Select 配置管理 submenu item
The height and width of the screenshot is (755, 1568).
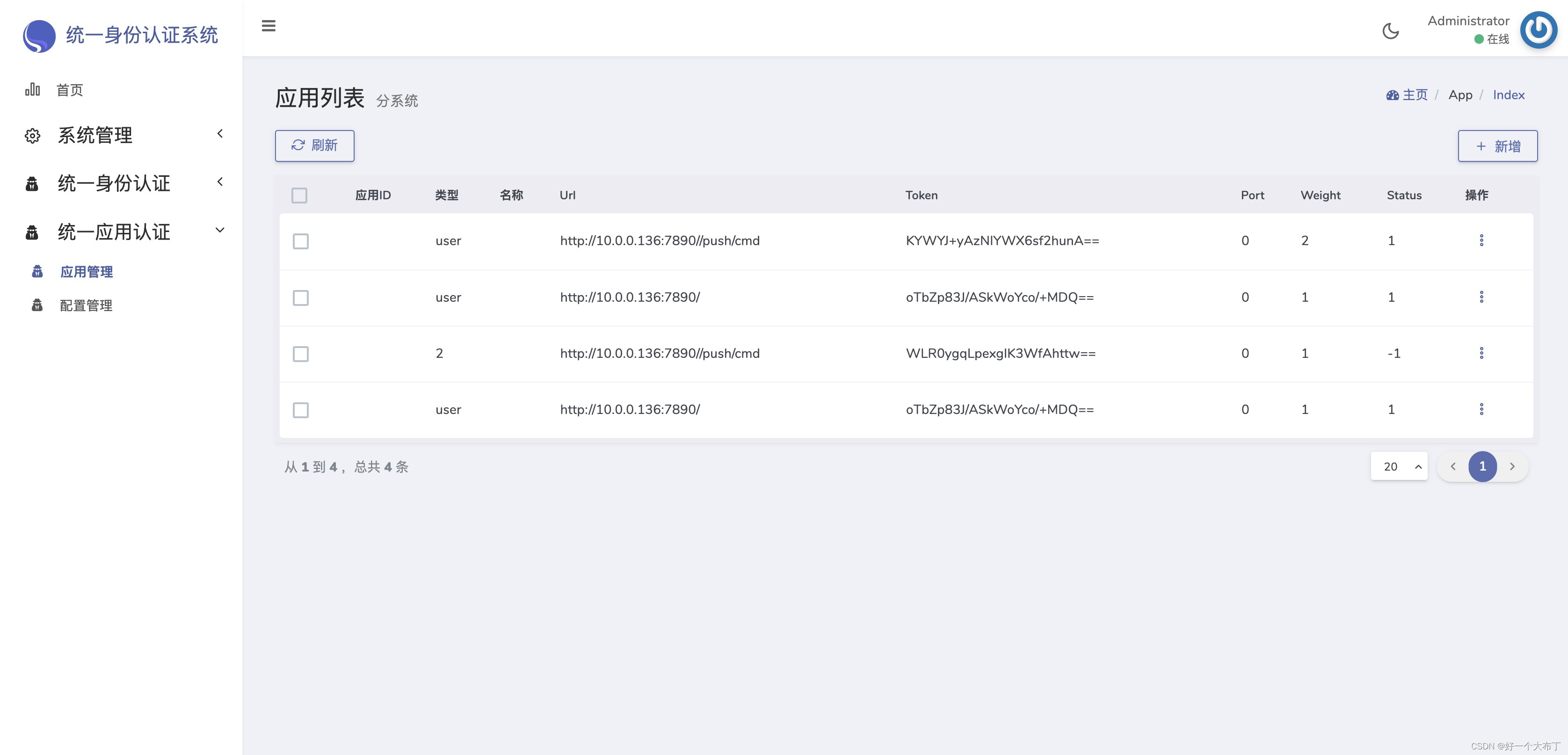point(87,305)
